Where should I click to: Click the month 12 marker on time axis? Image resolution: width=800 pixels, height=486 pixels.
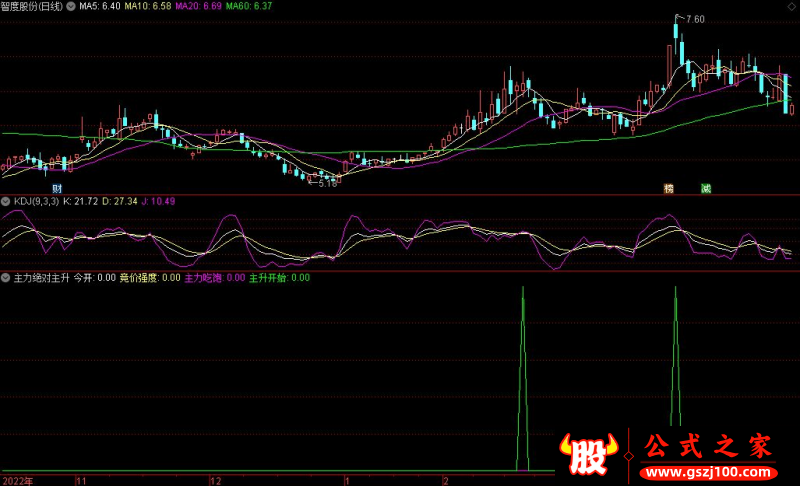pos(214,481)
